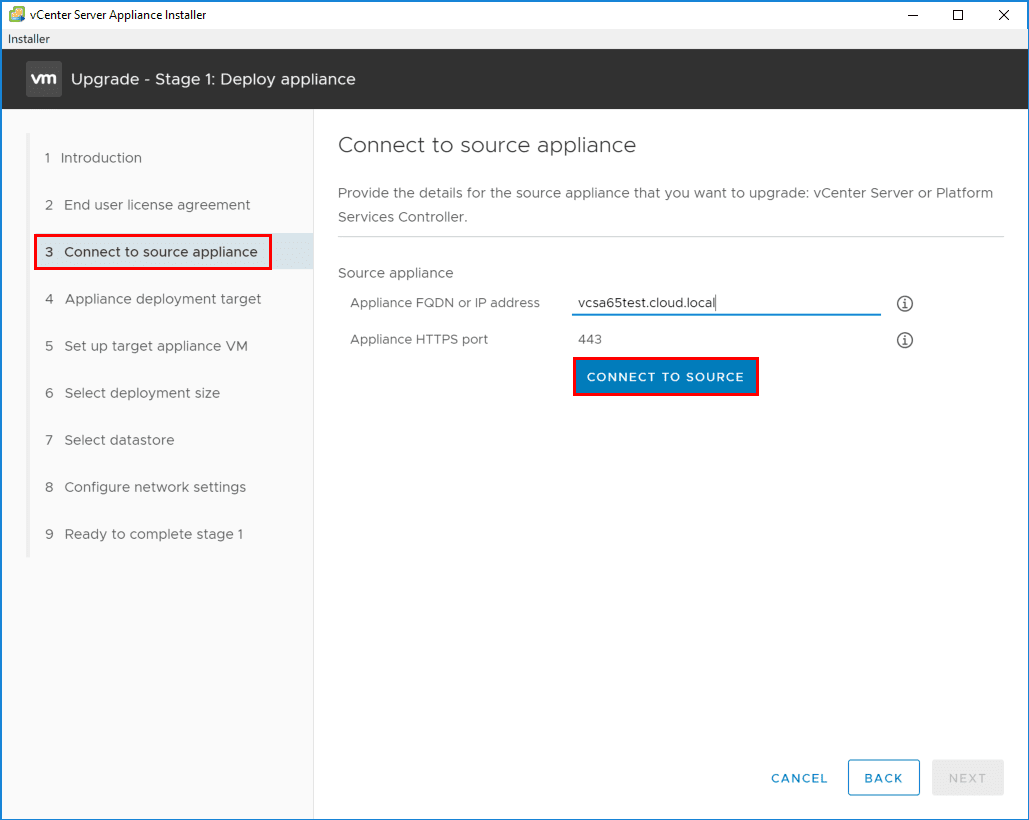
Task: Select step 3 Connect to source appliance
Action: [x=160, y=252]
